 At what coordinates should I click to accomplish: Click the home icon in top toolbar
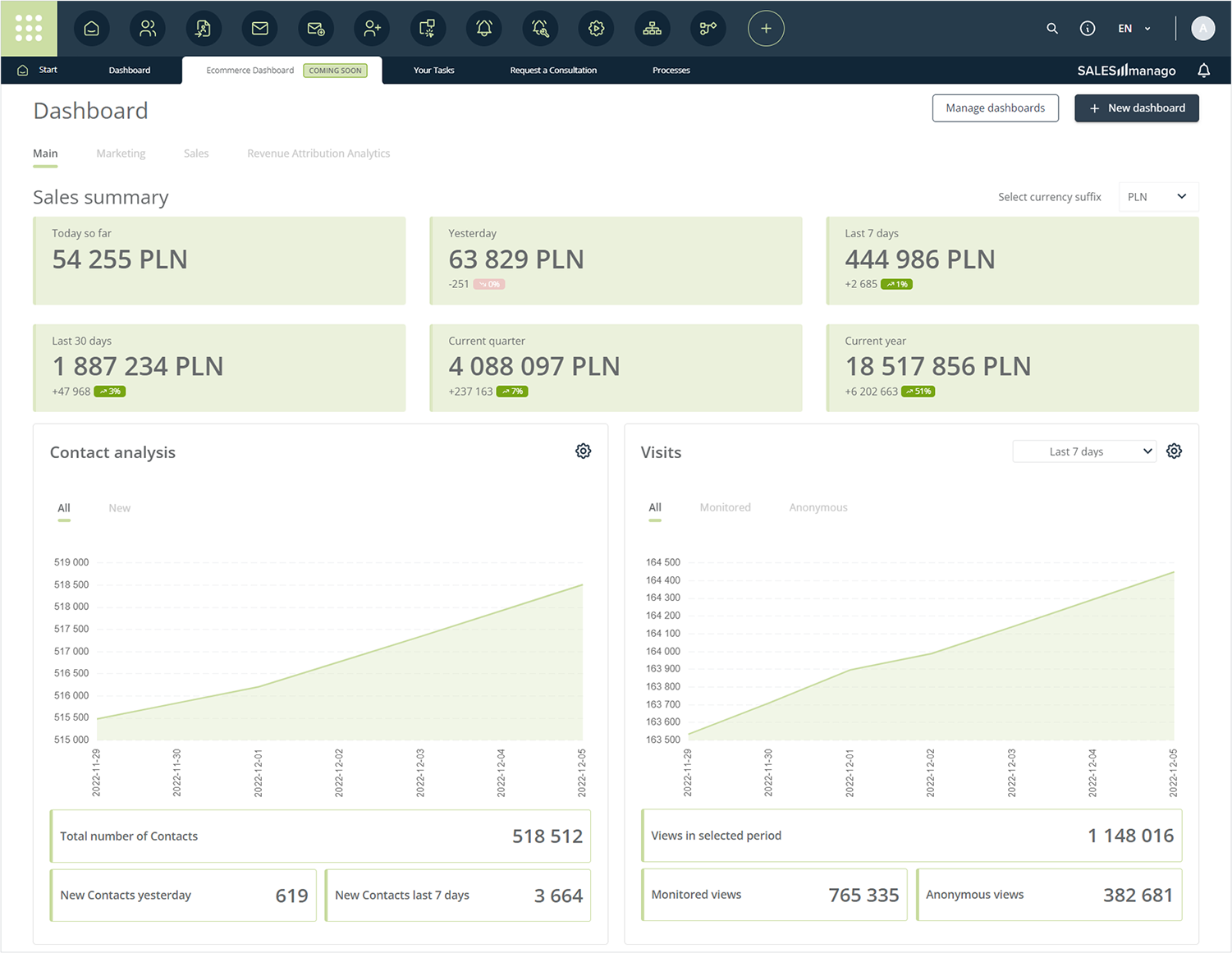pos(92,29)
